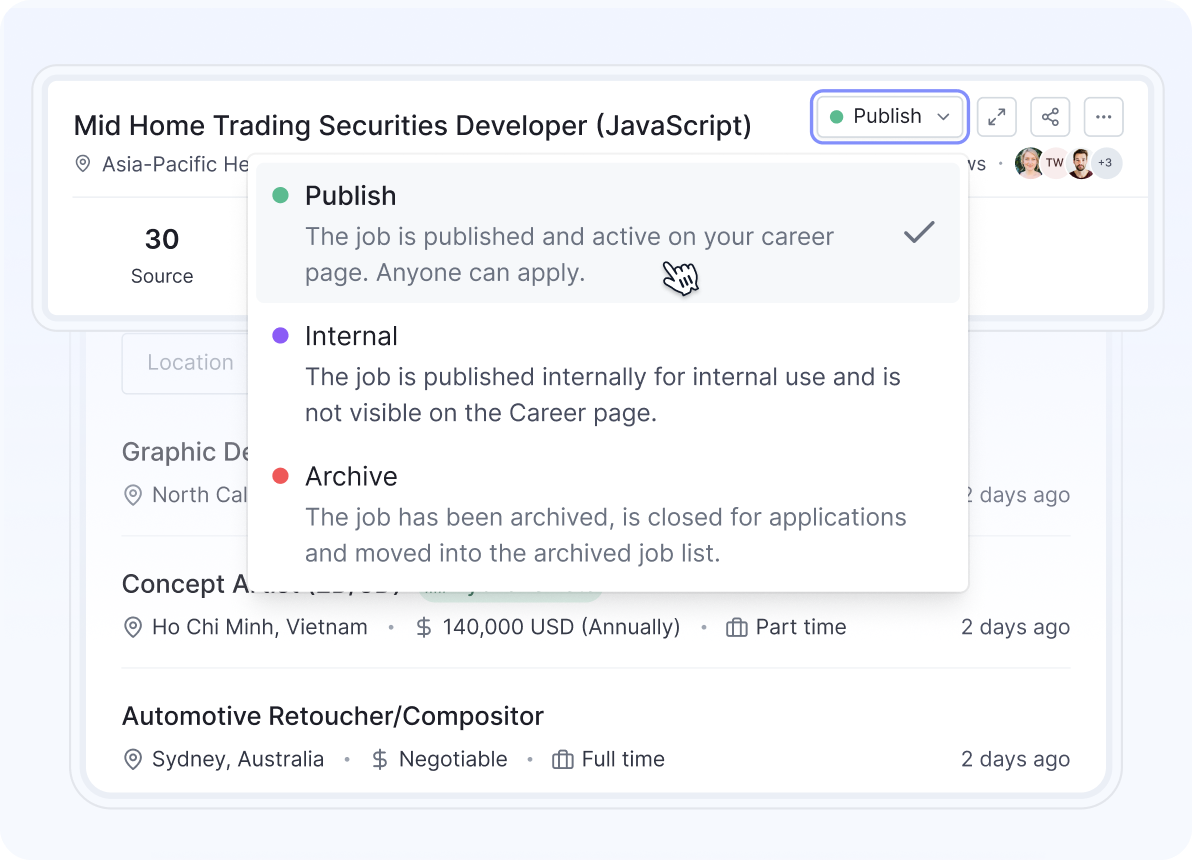Click the green status dot in the Publish button
The height and width of the screenshot is (860, 1192).
click(837, 117)
